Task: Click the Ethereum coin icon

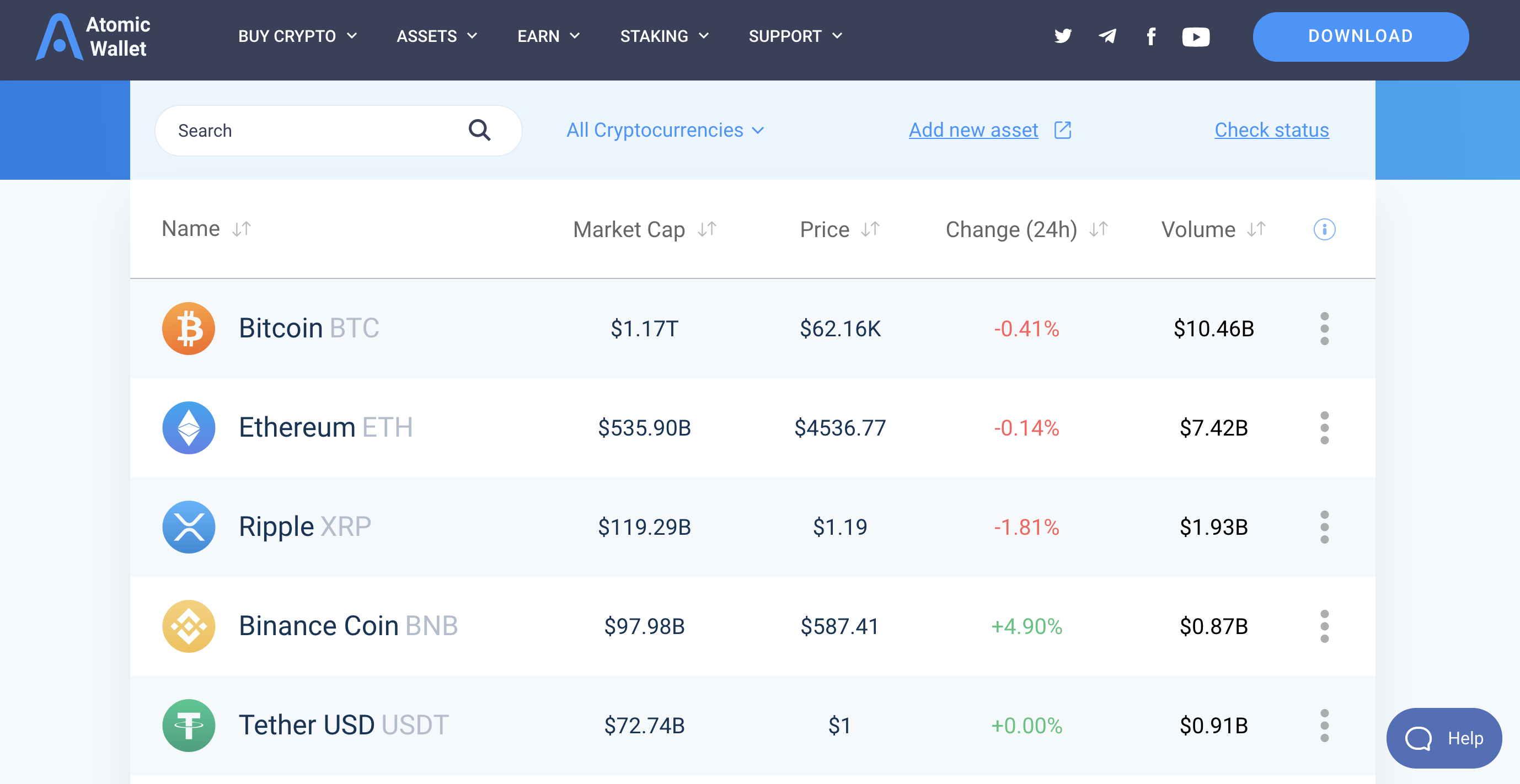Action: point(188,427)
